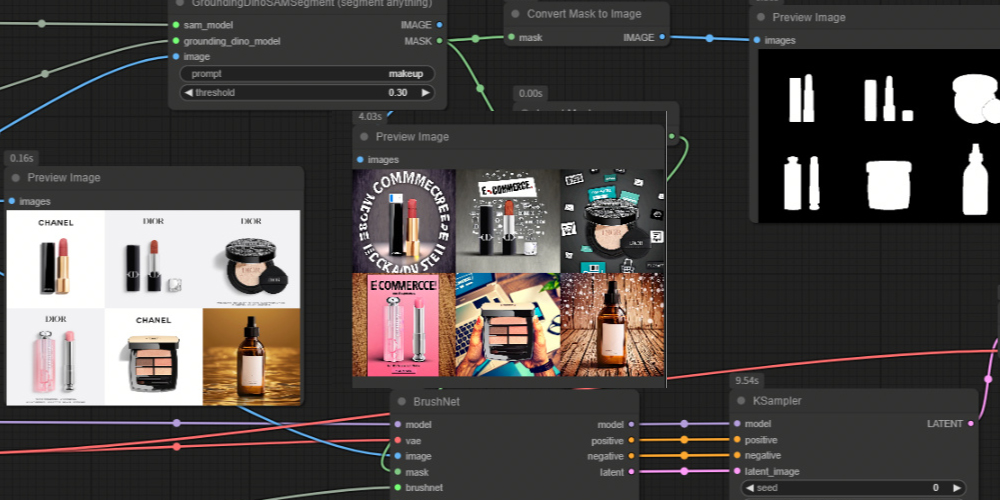Click the 0.00s execution time badge
This screenshot has width=1000, height=500.
point(531,94)
